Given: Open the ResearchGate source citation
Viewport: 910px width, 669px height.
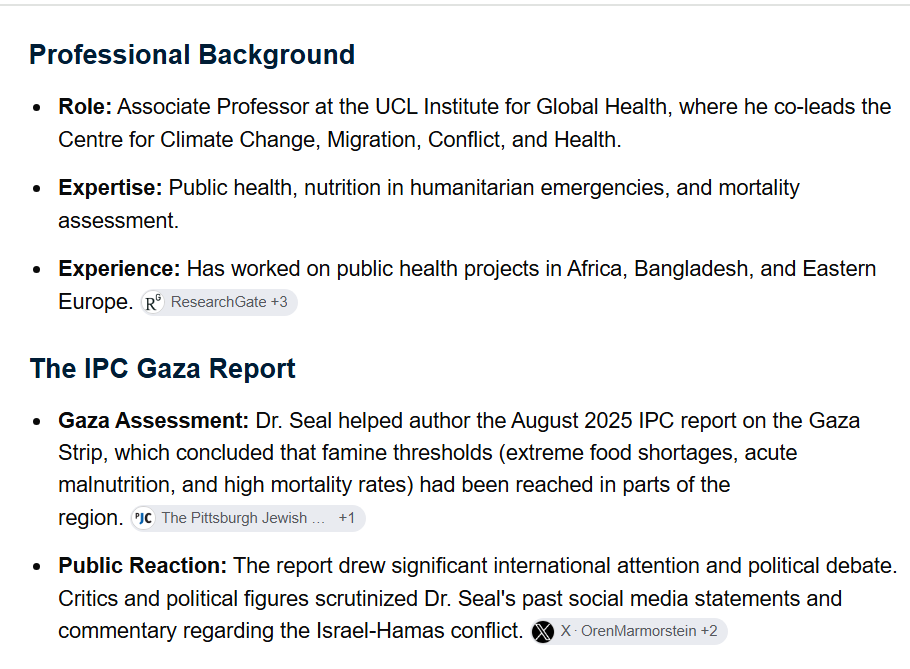Looking at the screenshot, I should pos(218,302).
